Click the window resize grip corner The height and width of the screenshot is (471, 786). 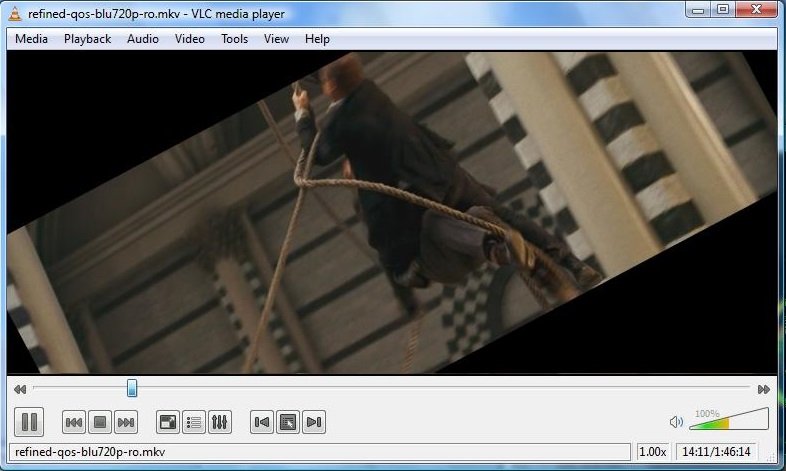tap(772, 456)
